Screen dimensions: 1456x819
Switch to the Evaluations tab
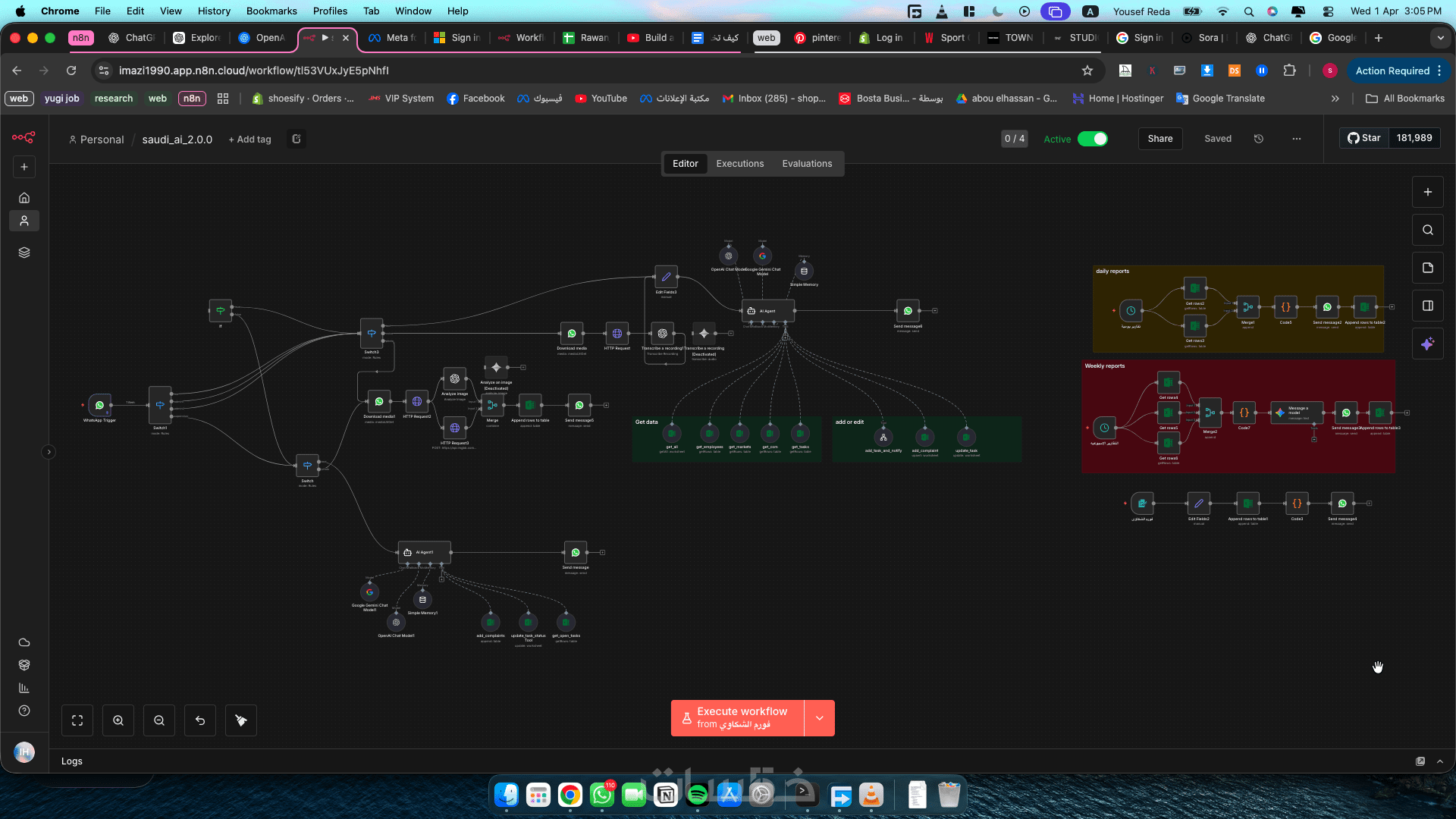pos(807,164)
